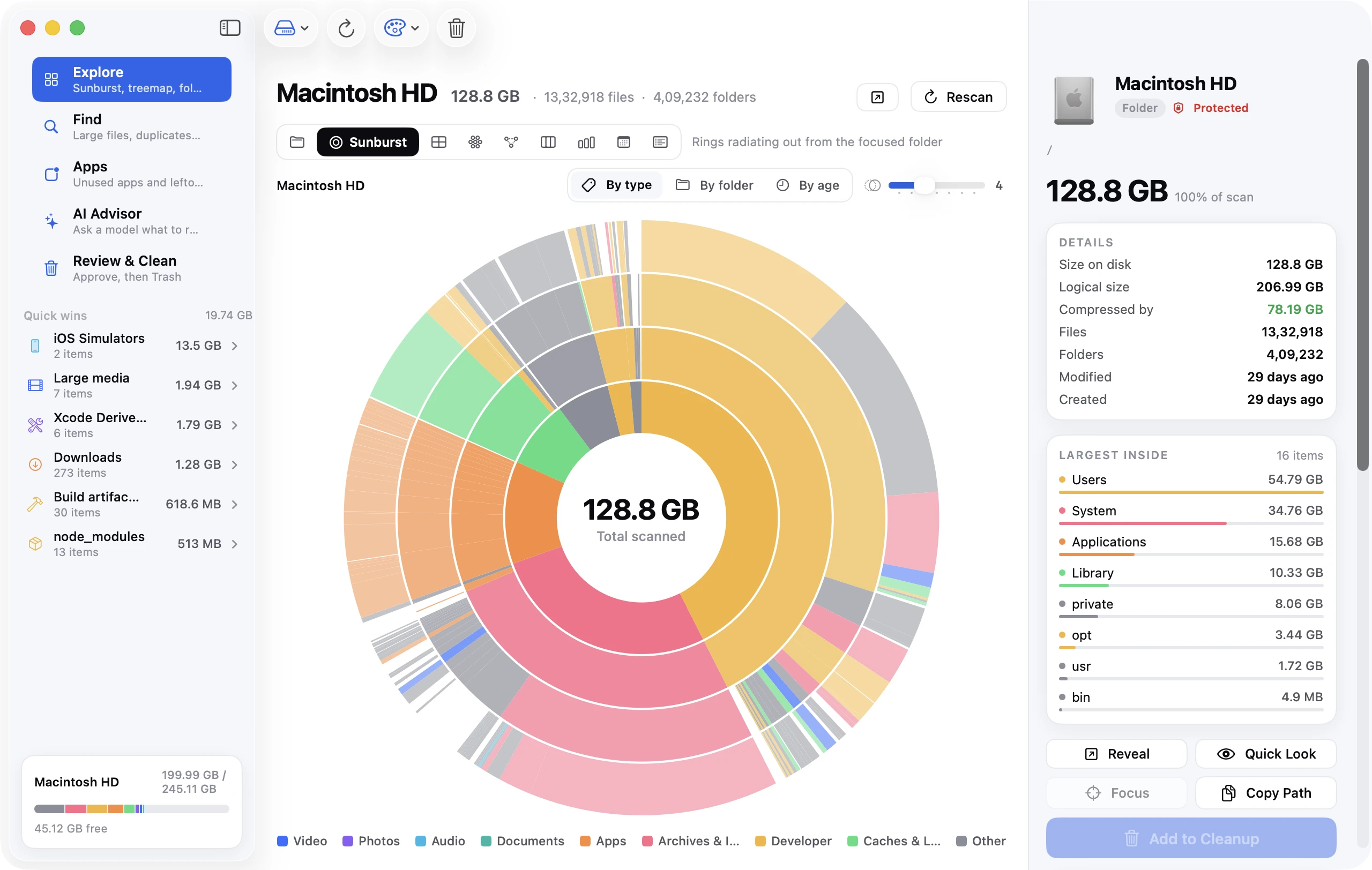Image resolution: width=1372 pixels, height=870 pixels.
Task: Open Review & Clean section
Action: click(132, 268)
